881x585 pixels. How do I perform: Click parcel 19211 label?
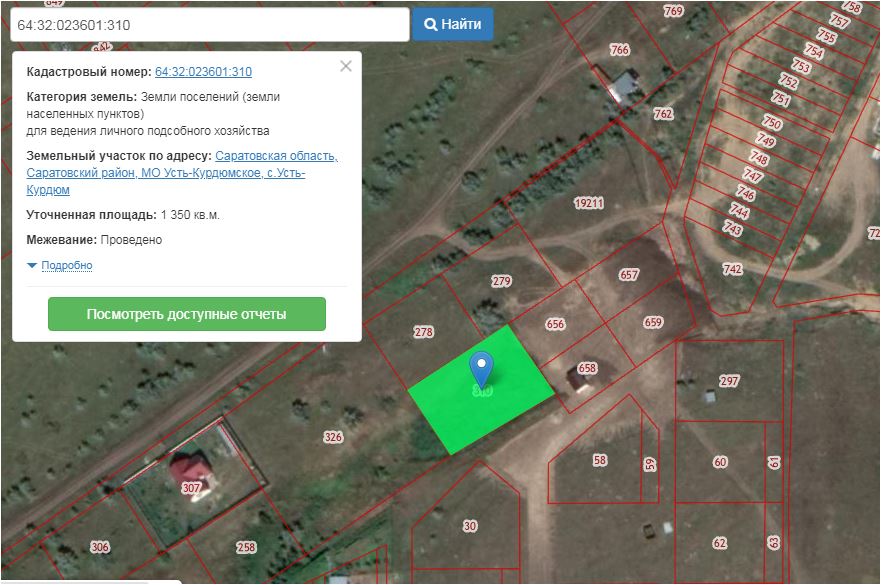pos(589,203)
